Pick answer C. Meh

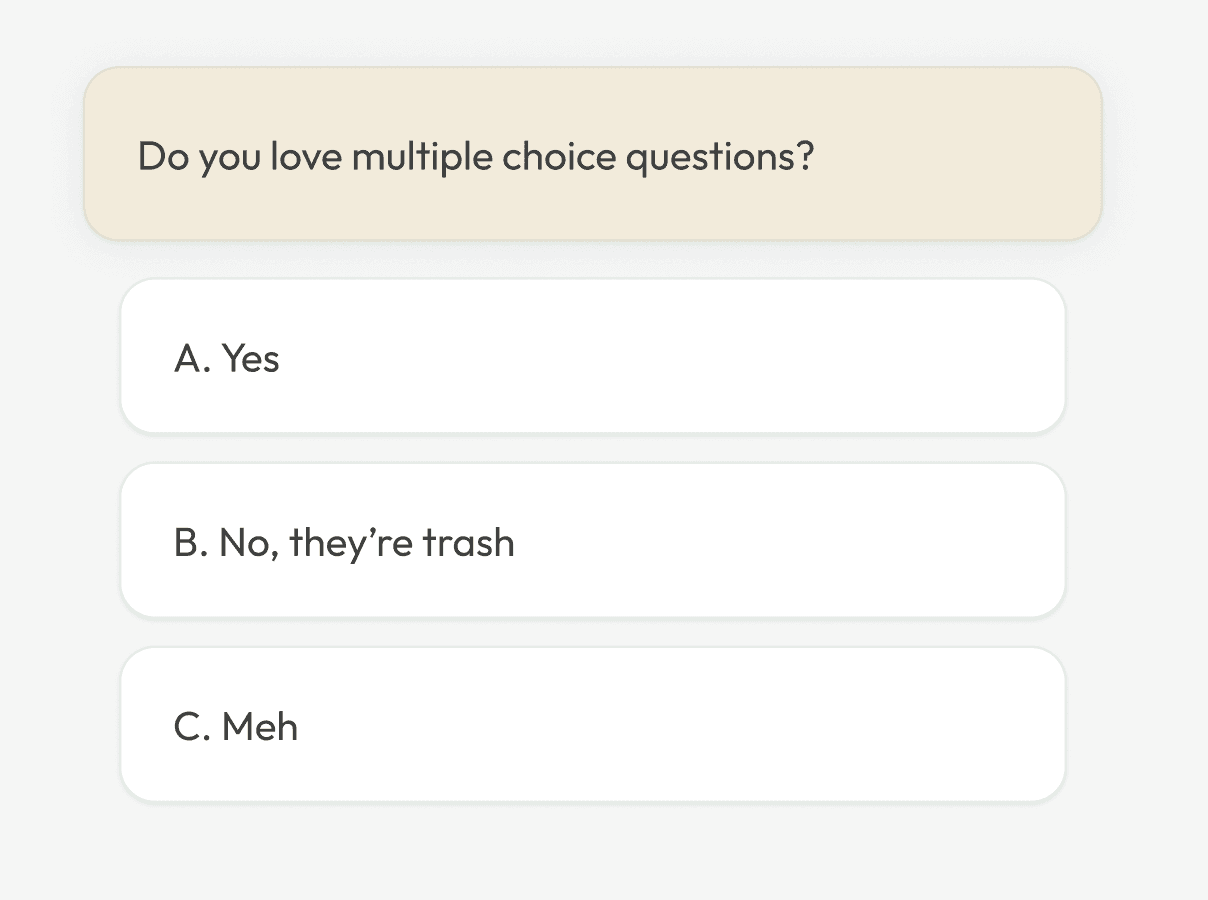point(592,725)
